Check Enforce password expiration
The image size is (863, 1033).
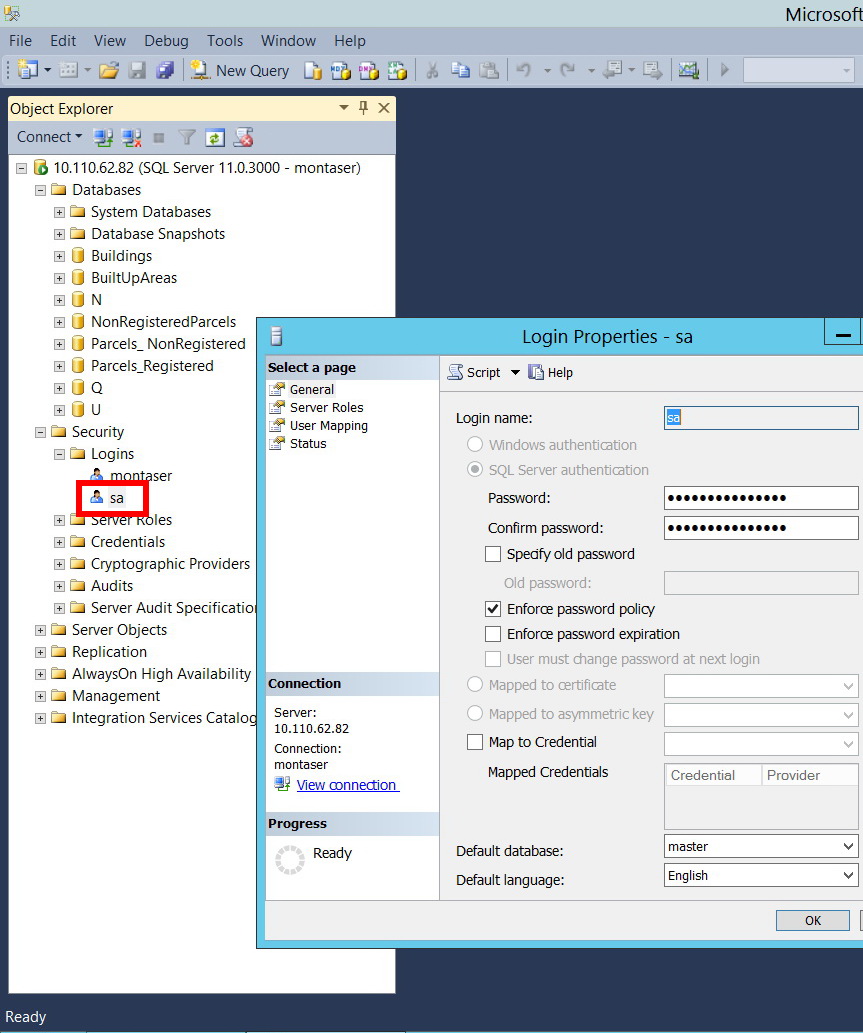click(x=493, y=634)
